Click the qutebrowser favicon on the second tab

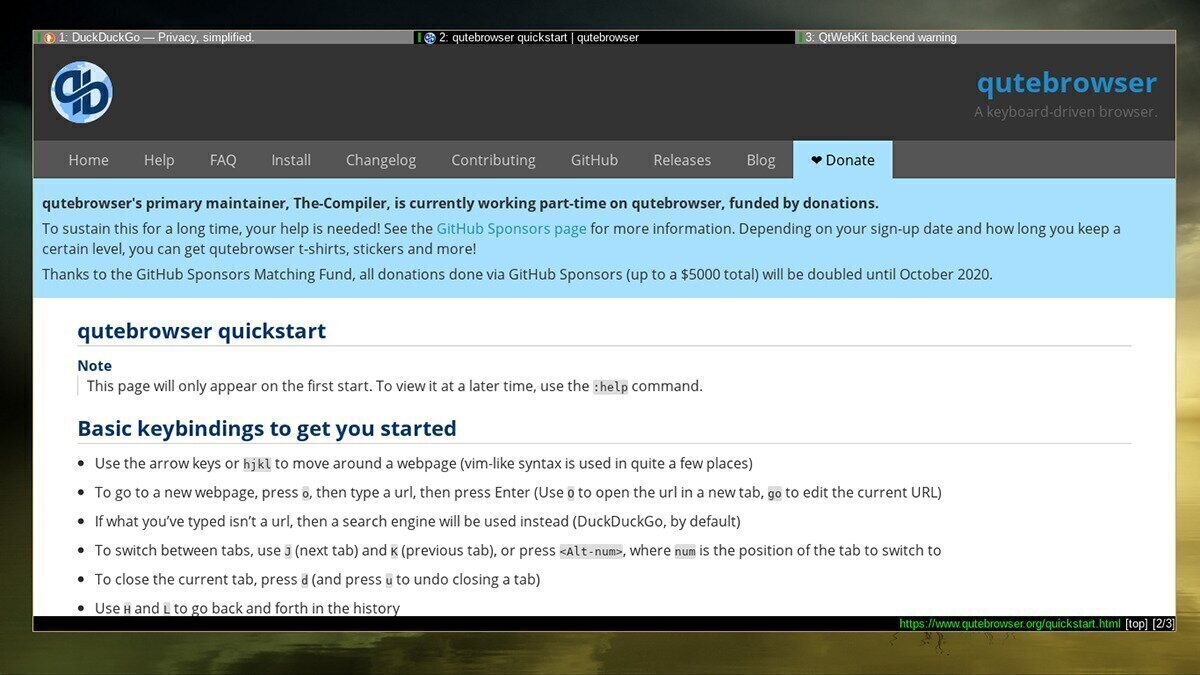(x=430, y=37)
